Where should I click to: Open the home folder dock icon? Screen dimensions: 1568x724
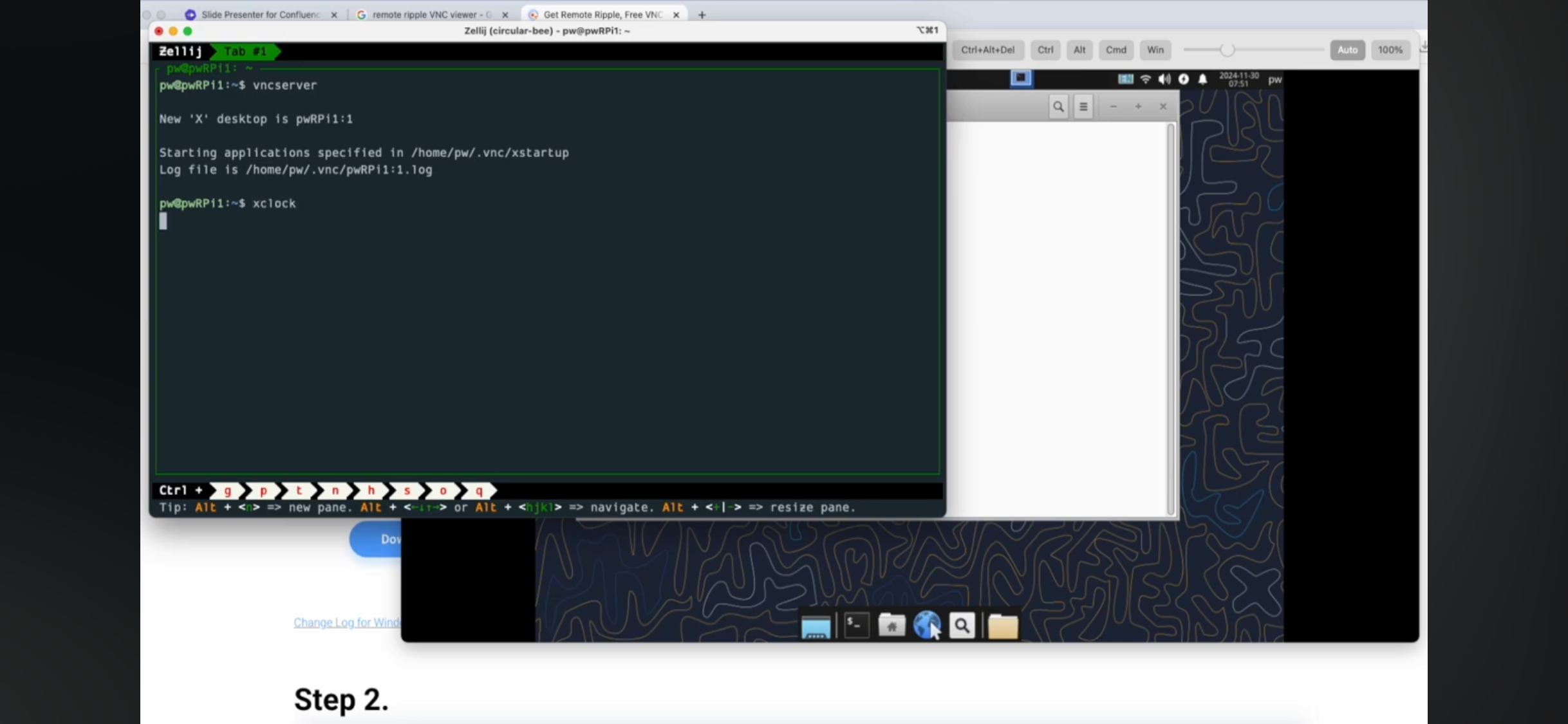891,625
